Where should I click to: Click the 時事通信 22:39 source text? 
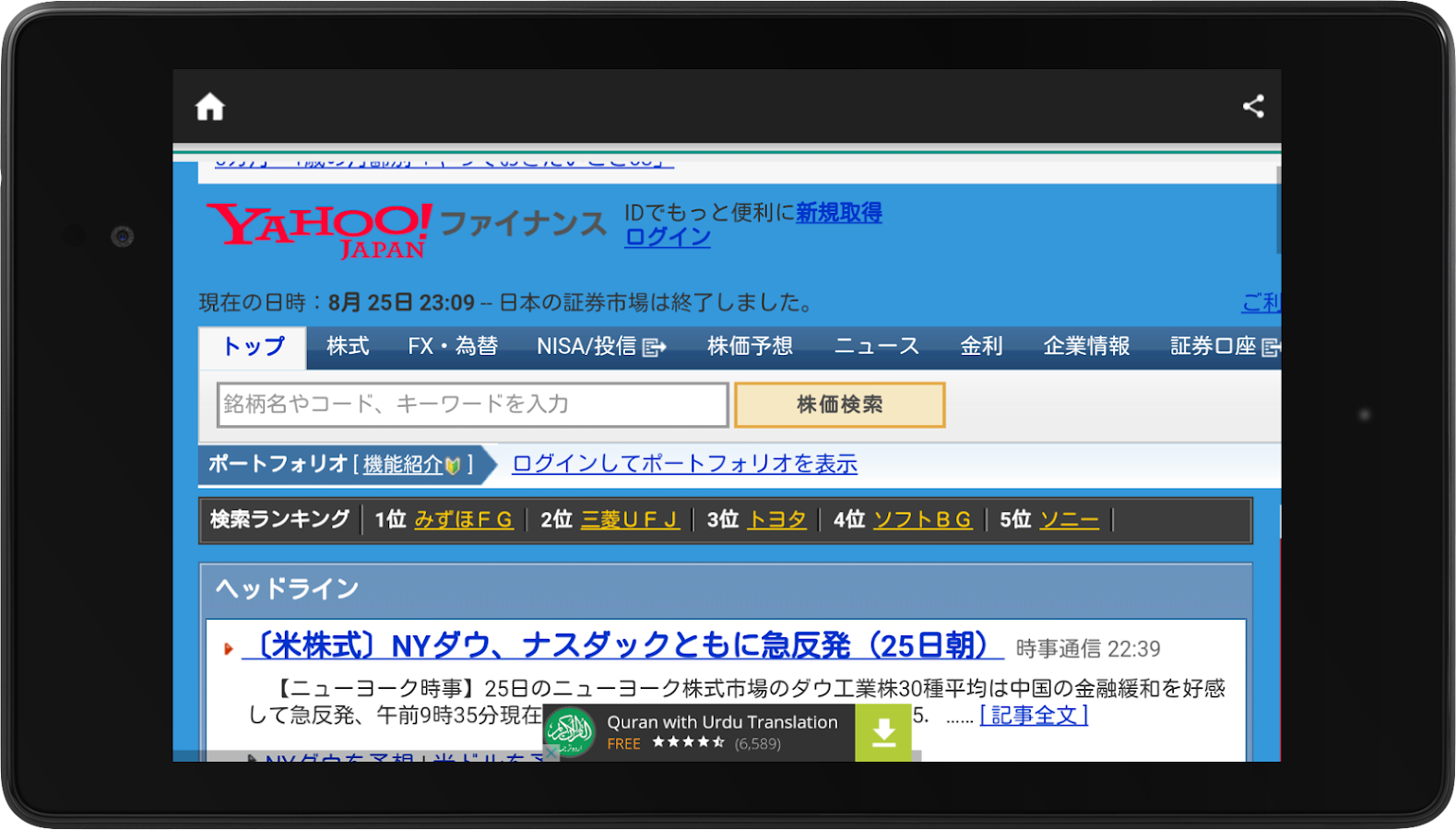[1088, 649]
